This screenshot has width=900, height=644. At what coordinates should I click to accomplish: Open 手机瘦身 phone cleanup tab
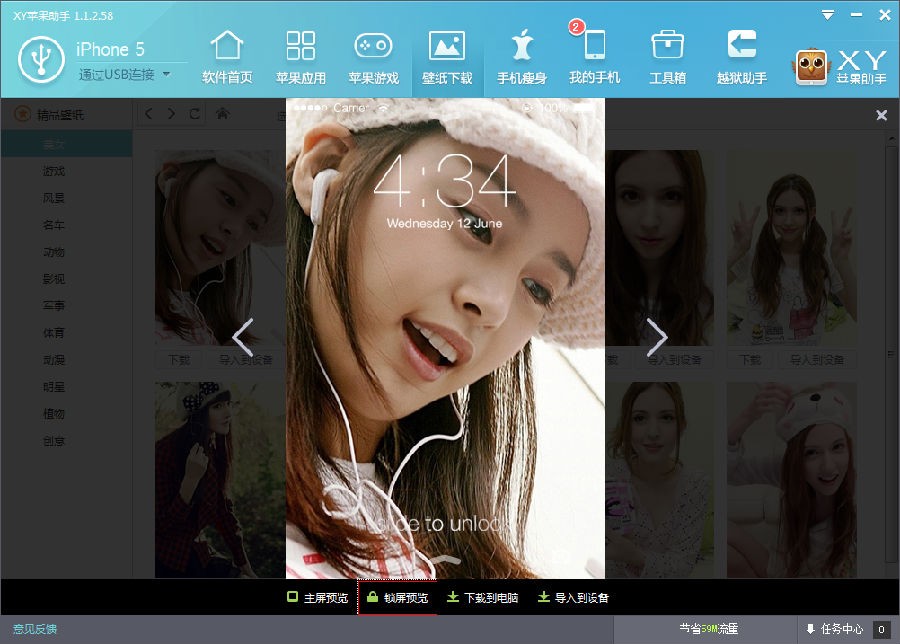[x=521, y=57]
